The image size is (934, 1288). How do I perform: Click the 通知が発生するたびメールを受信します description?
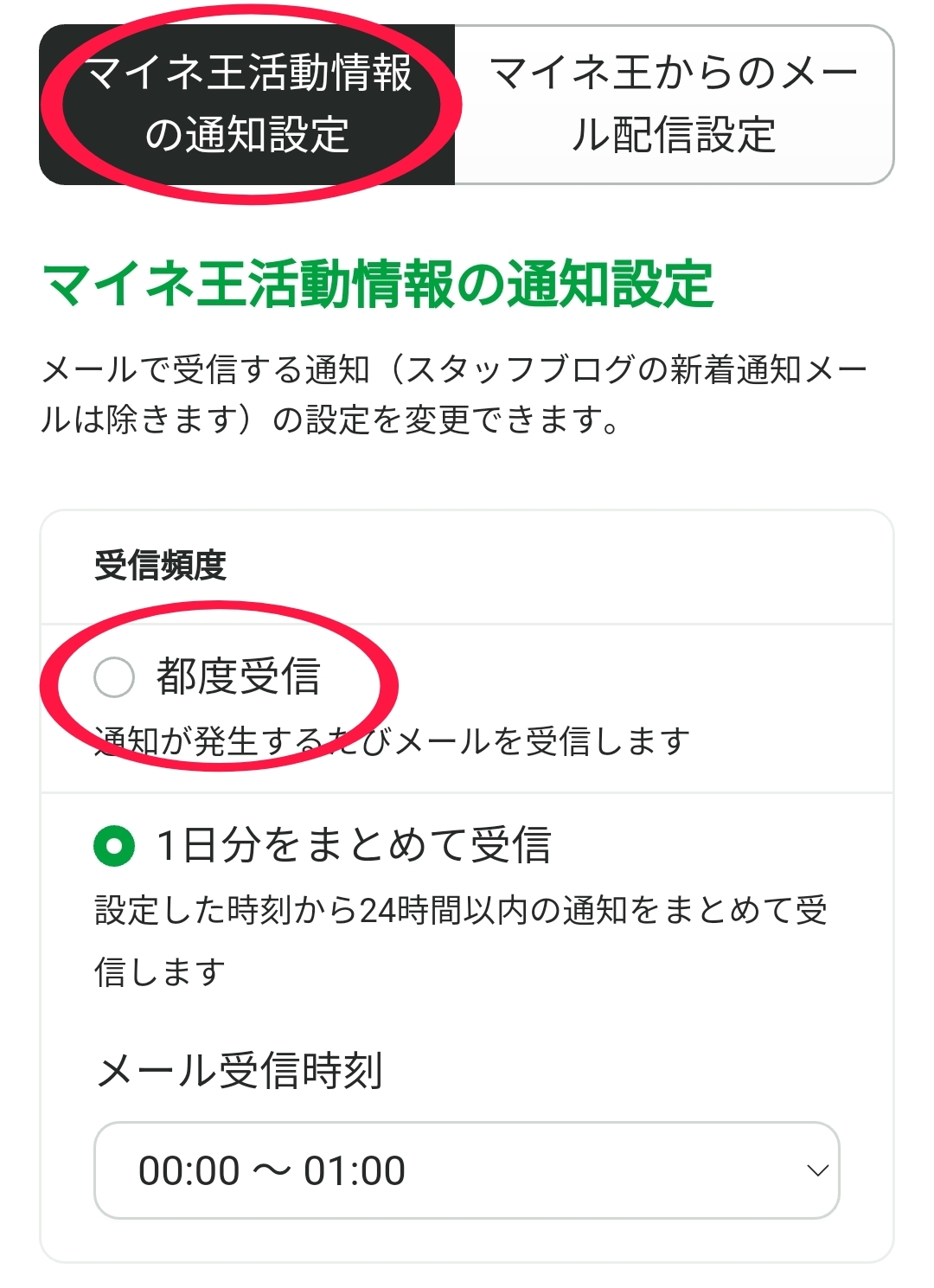[x=392, y=741]
